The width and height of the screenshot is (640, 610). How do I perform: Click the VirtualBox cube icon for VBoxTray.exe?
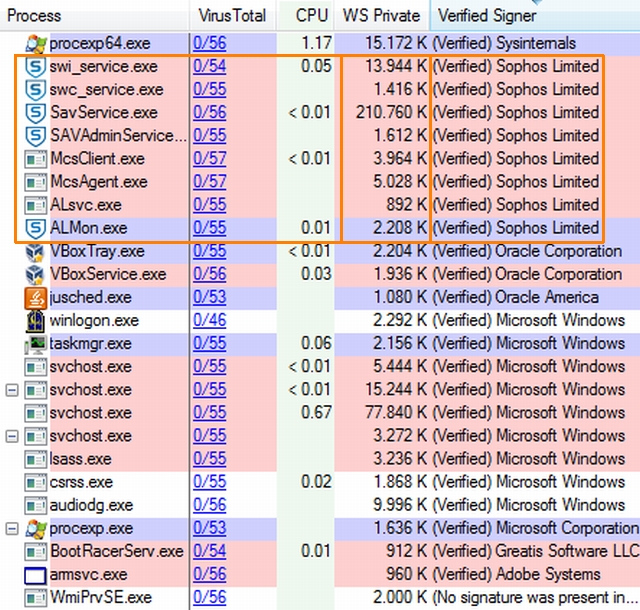35,252
